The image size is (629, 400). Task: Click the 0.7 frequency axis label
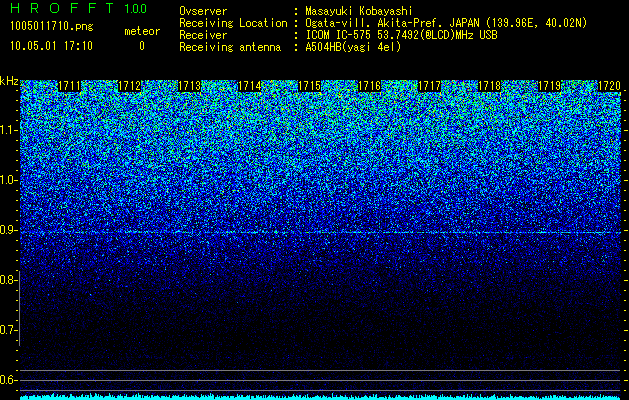click(8, 330)
